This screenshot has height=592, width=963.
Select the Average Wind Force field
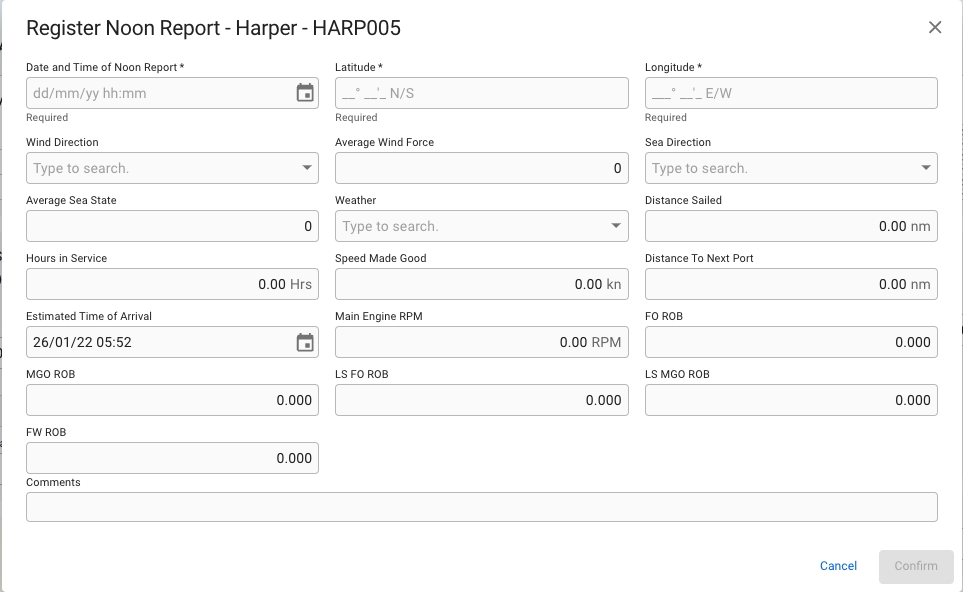[x=481, y=168]
